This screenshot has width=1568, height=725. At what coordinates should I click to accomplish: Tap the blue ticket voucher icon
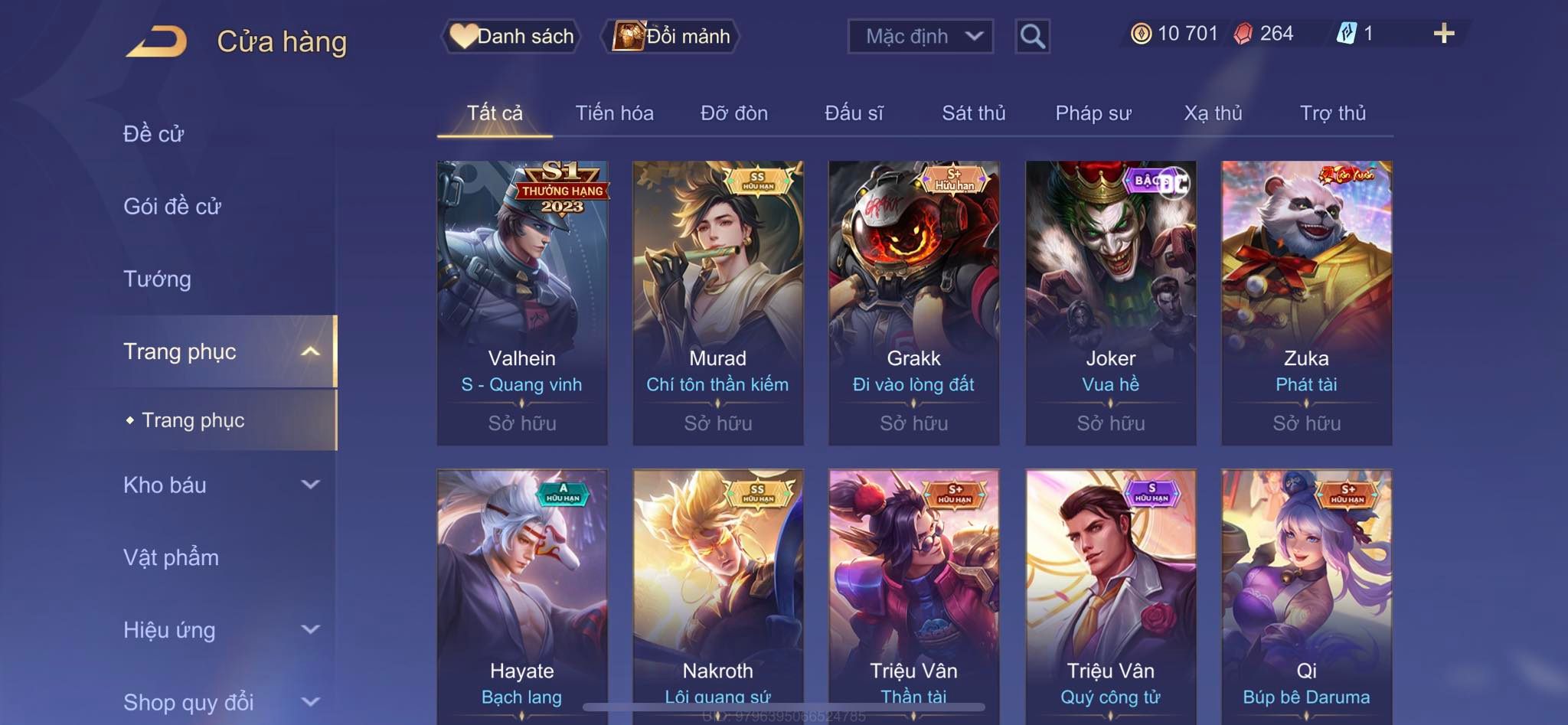coord(1347,33)
